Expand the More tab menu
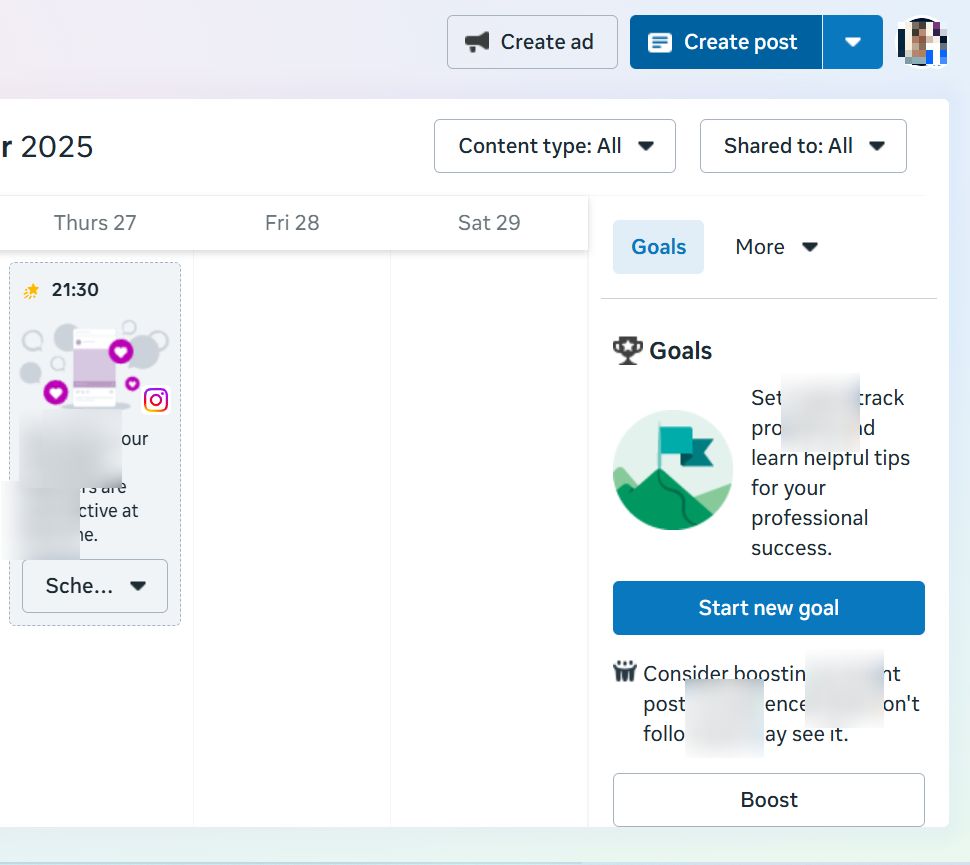 pos(777,247)
